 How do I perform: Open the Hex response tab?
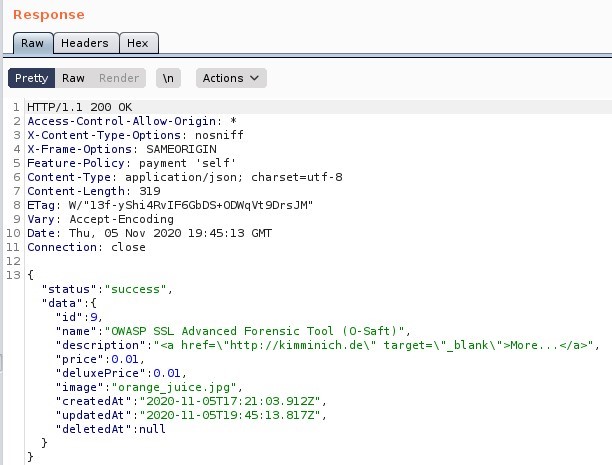pyautogui.click(x=138, y=43)
